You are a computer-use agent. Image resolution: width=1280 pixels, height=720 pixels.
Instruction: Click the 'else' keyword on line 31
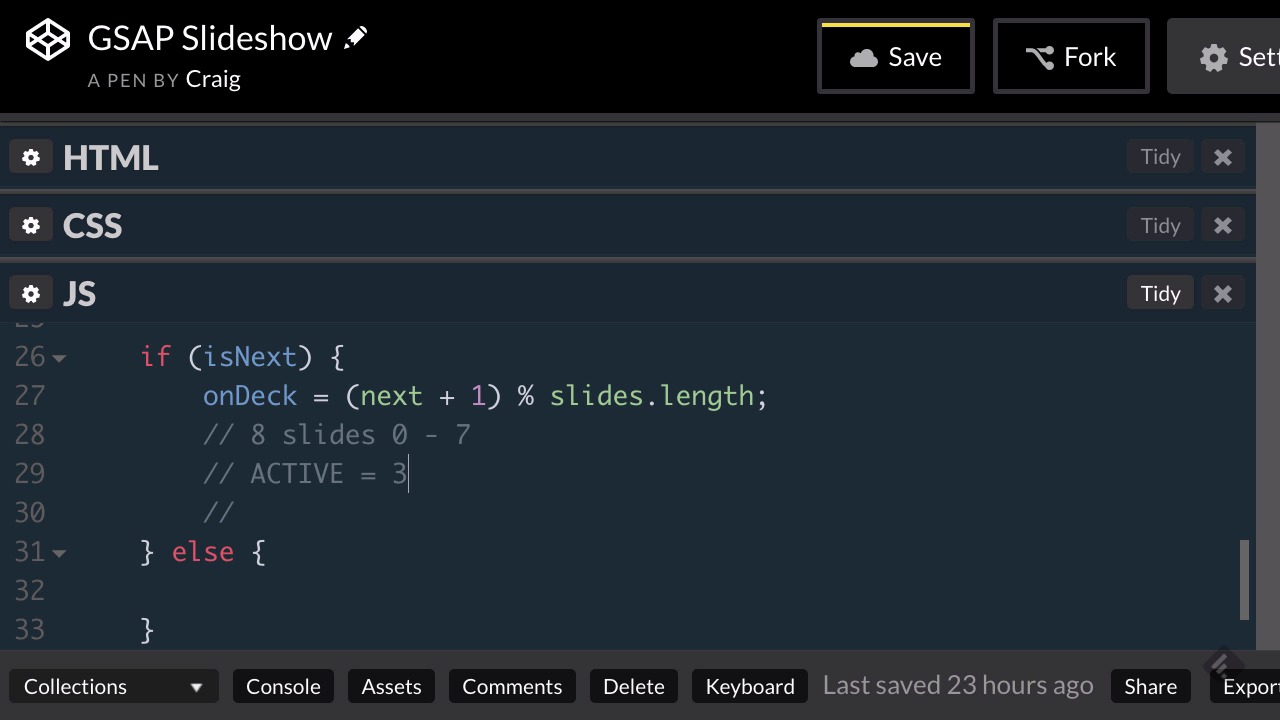[x=203, y=552]
